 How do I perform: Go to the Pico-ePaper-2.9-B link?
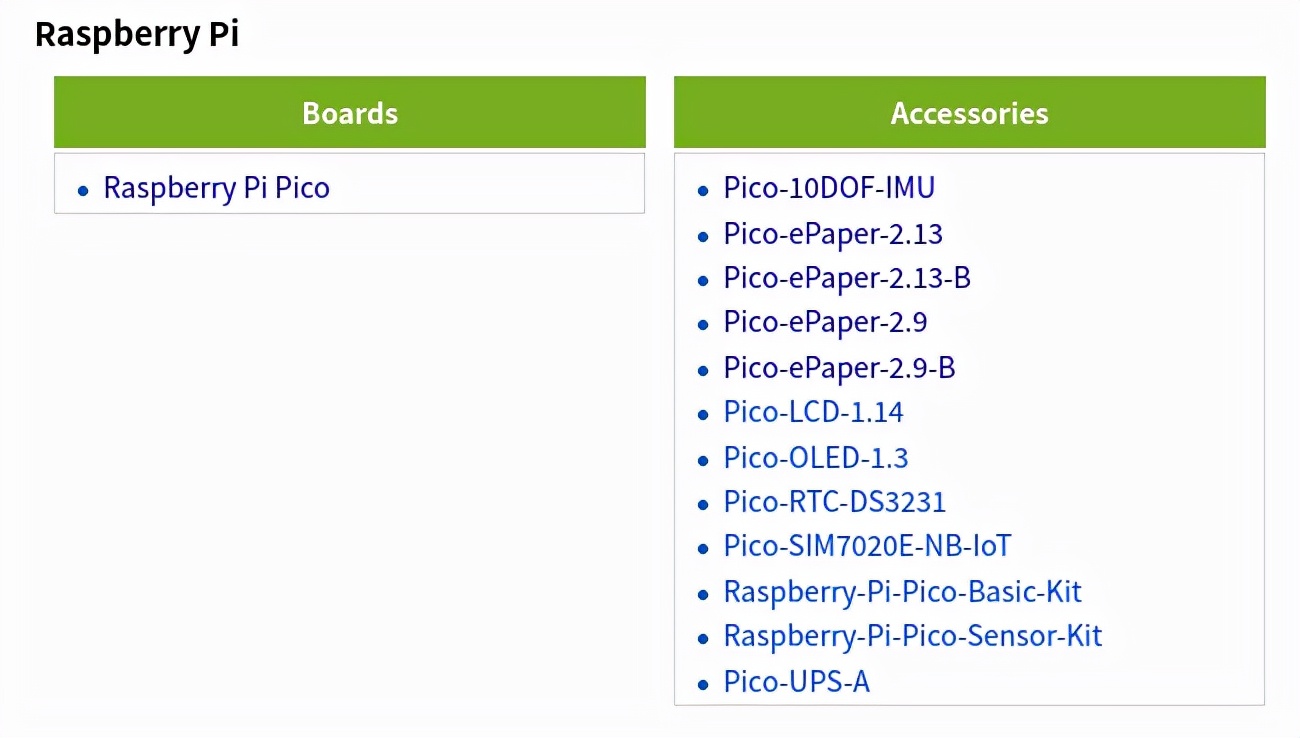pyautogui.click(x=839, y=368)
